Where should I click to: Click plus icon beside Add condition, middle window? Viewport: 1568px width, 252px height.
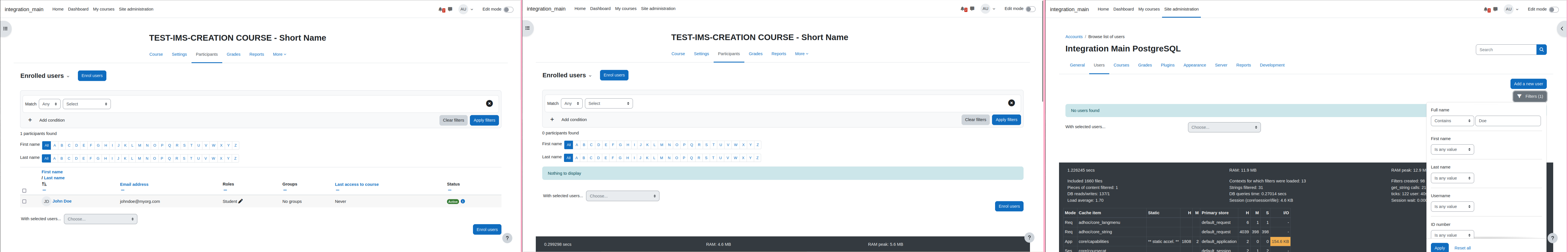[x=552, y=120]
